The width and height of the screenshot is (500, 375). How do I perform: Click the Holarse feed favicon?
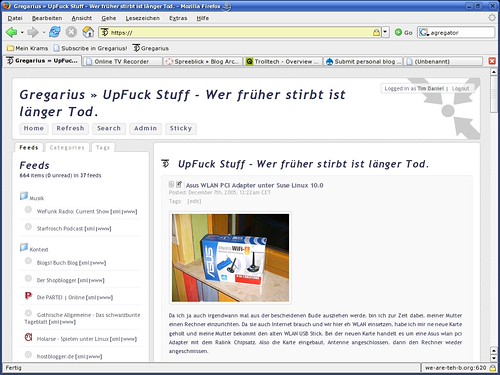click(28, 337)
